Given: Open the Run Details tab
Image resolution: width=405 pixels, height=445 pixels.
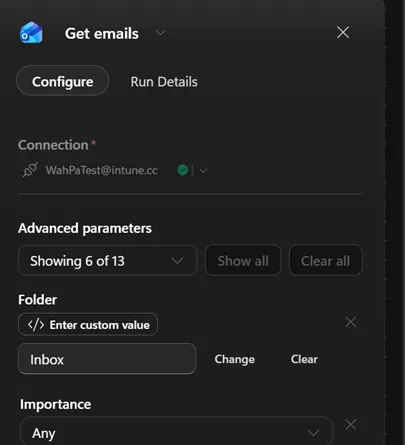Looking at the screenshot, I should pos(164,82).
